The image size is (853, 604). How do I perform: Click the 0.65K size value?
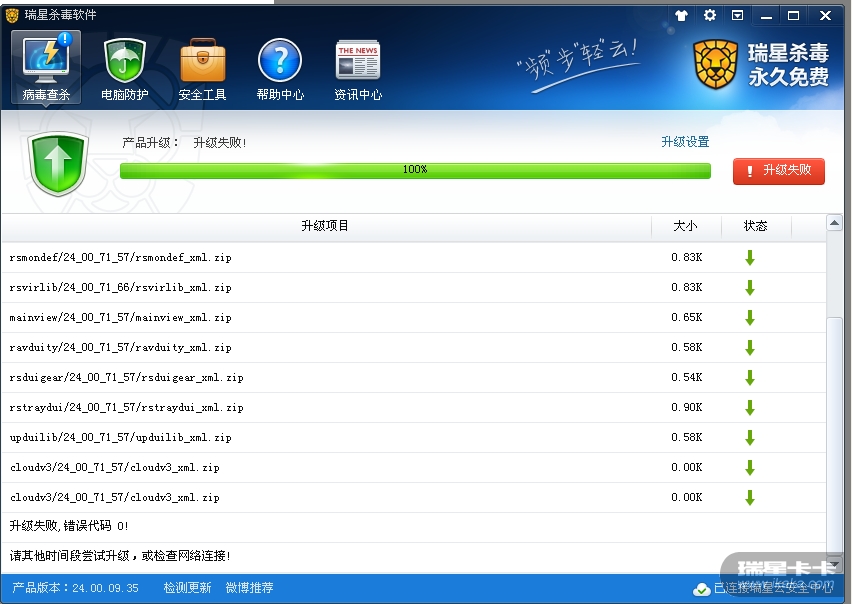point(687,317)
